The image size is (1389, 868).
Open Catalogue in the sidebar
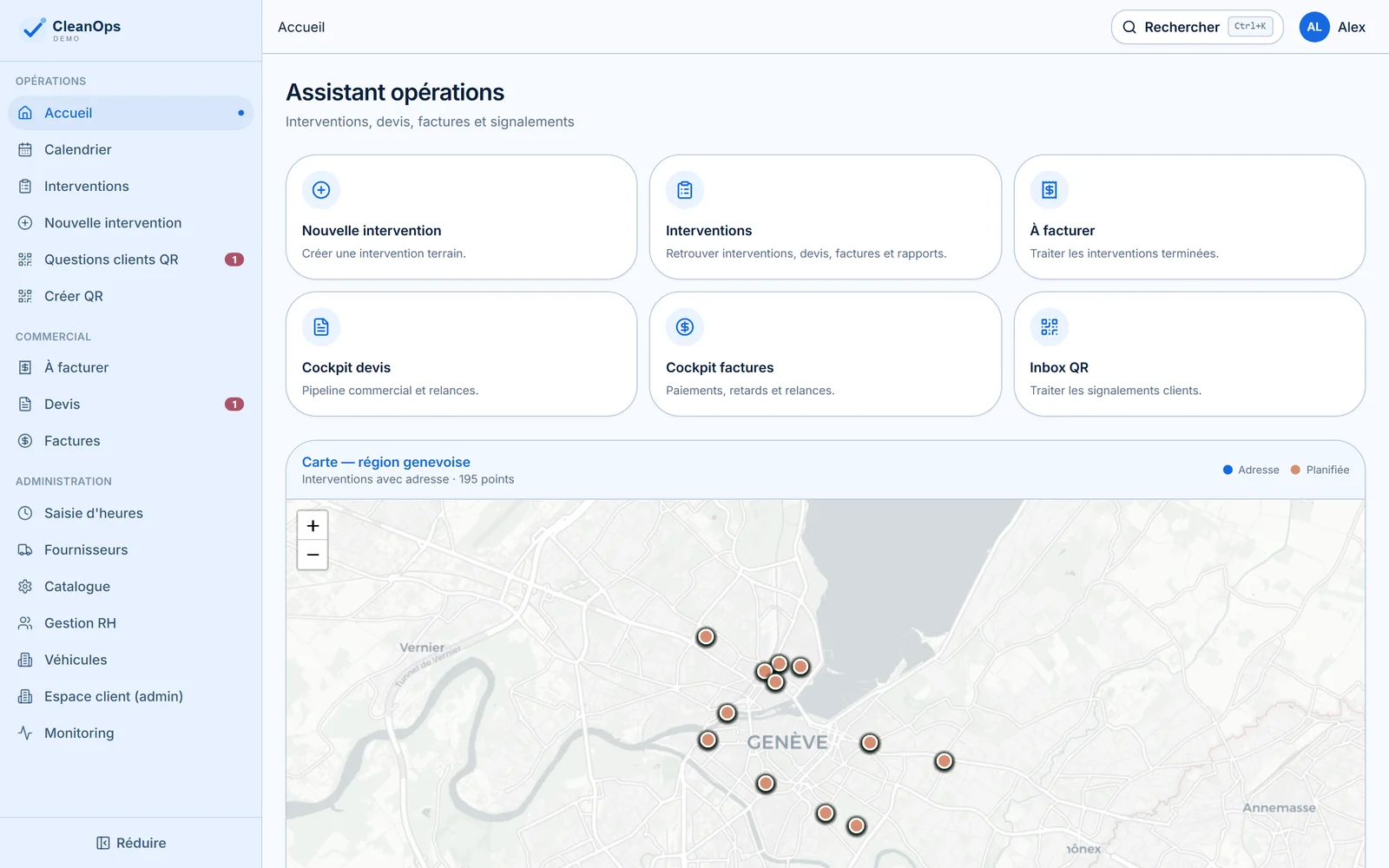tap(130, 587)
